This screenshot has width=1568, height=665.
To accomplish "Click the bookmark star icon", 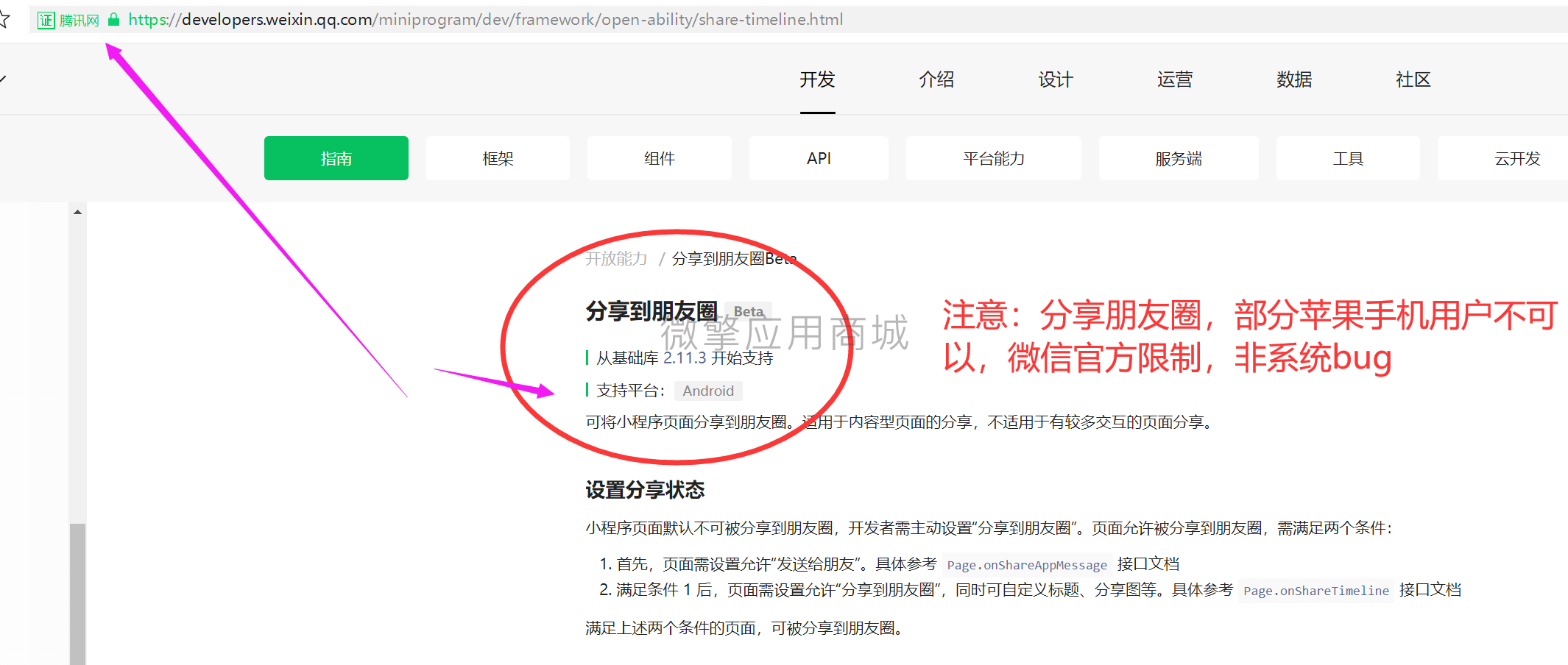I will point(4,19).
